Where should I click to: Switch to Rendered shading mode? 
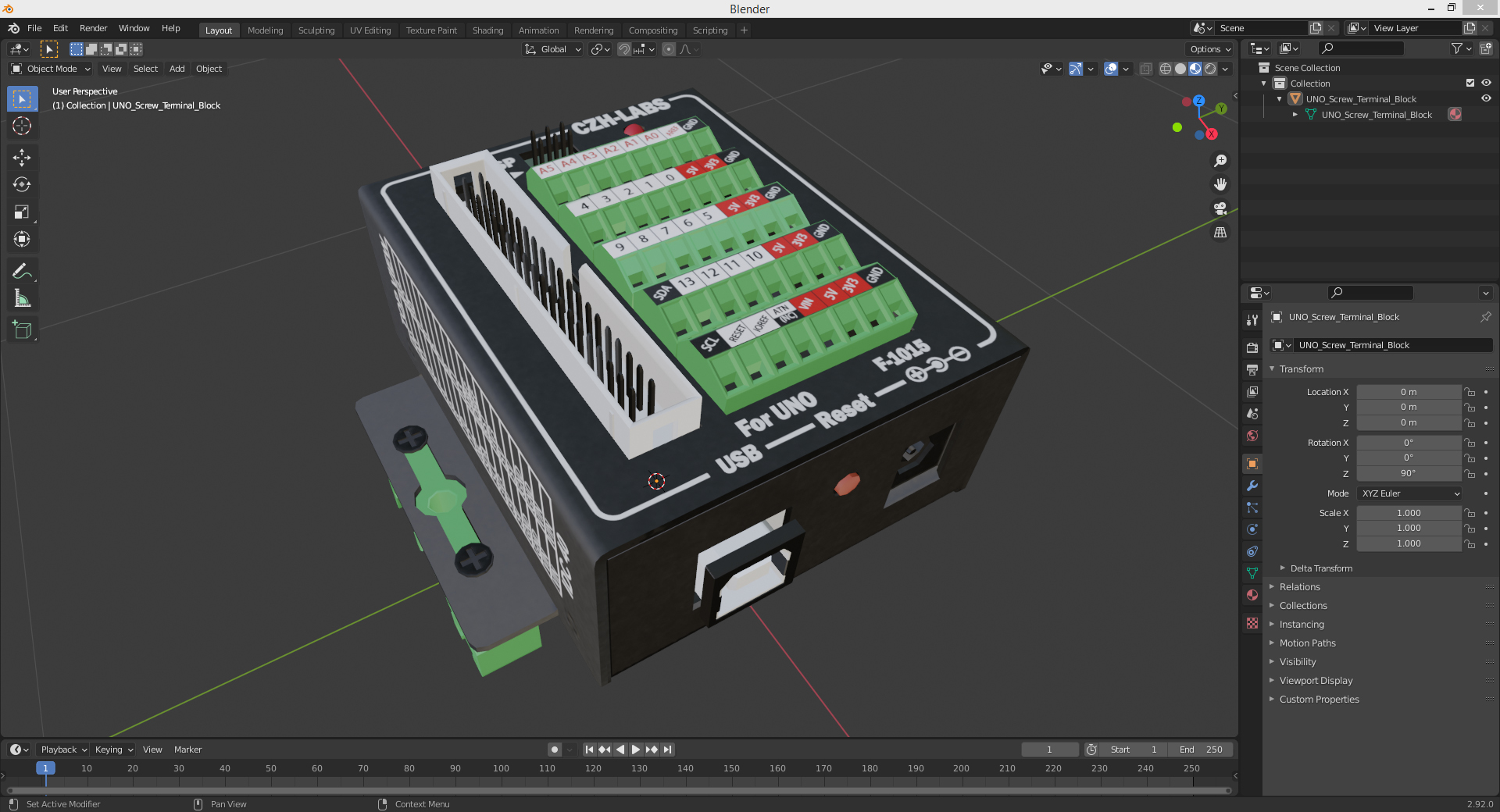(1210, 69)
